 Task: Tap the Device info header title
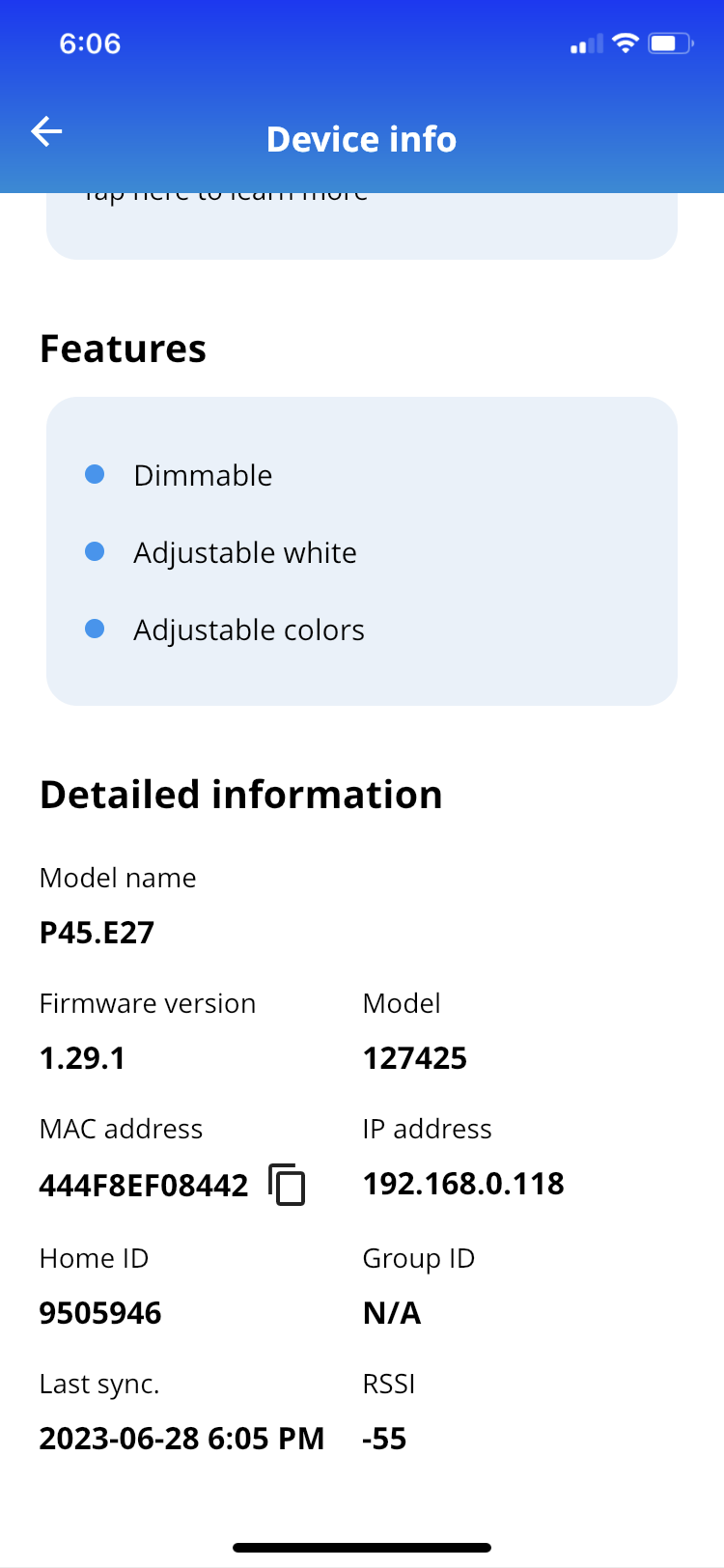pyautogui.click(x=362, y=139)
